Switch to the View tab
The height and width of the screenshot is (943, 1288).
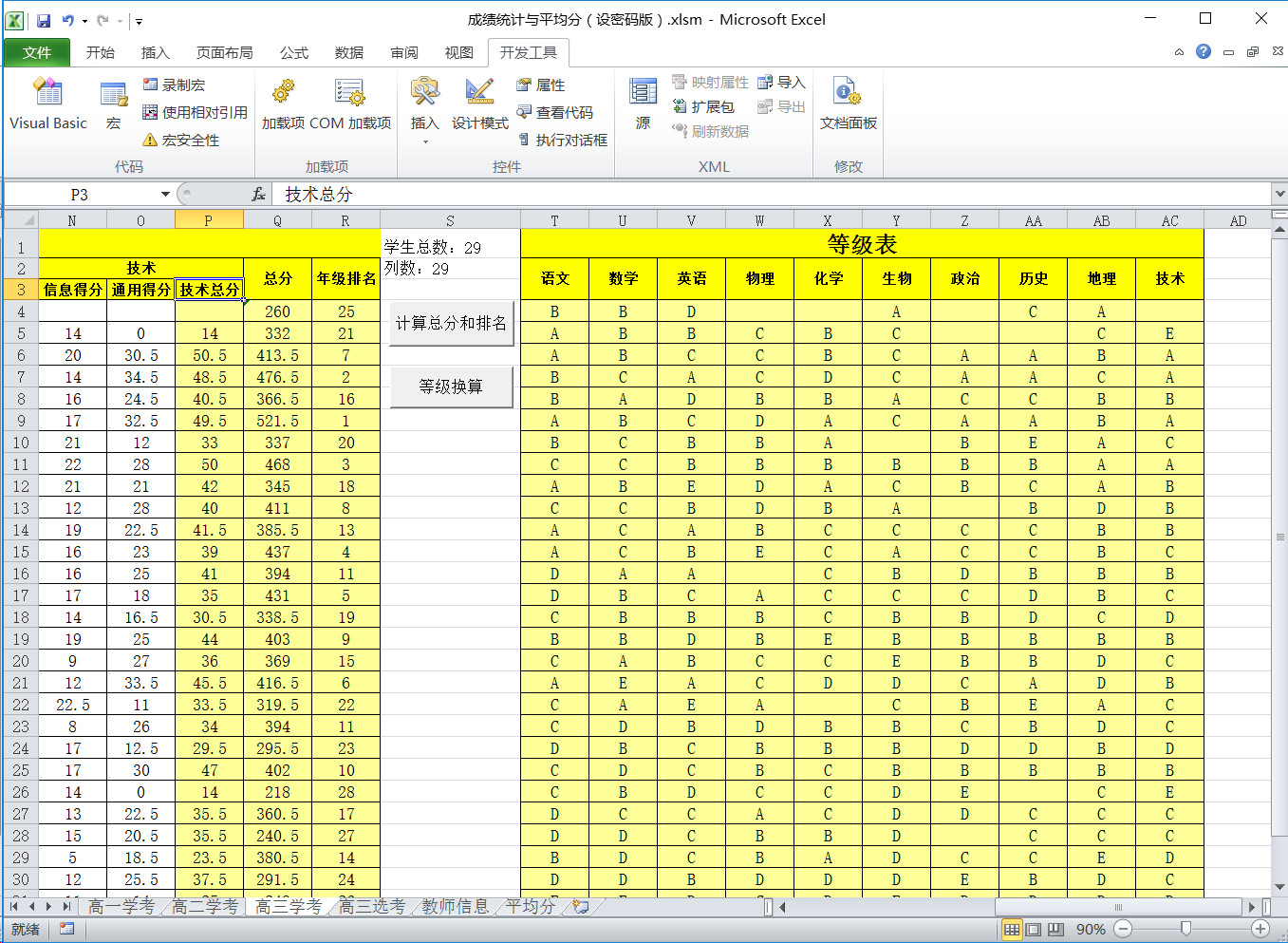459,52
